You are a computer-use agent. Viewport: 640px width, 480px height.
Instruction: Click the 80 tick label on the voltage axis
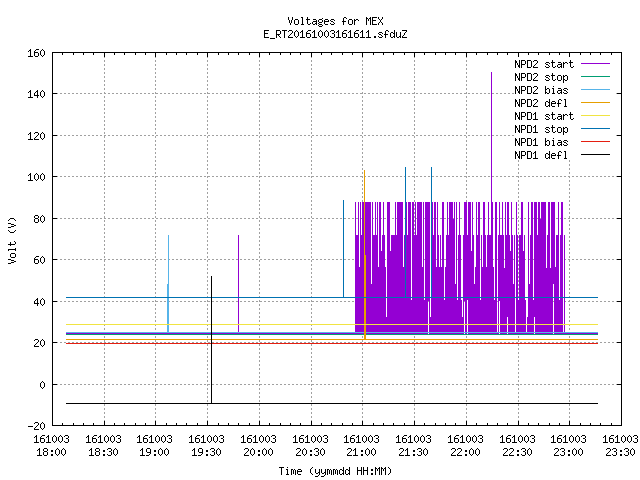tap(39, 219)
